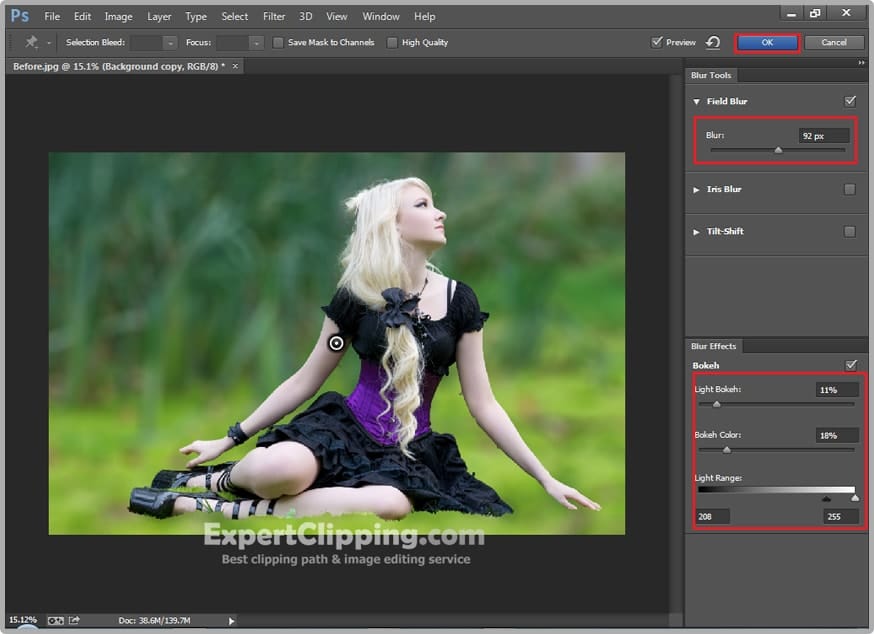Open the Selection Bleed dropdown
Viewport: 874px width, 634px height.
point(169,43)
